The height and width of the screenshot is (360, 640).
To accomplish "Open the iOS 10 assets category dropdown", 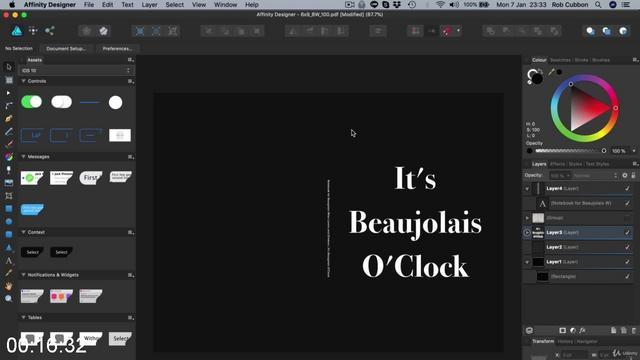I will pos(76,70).
